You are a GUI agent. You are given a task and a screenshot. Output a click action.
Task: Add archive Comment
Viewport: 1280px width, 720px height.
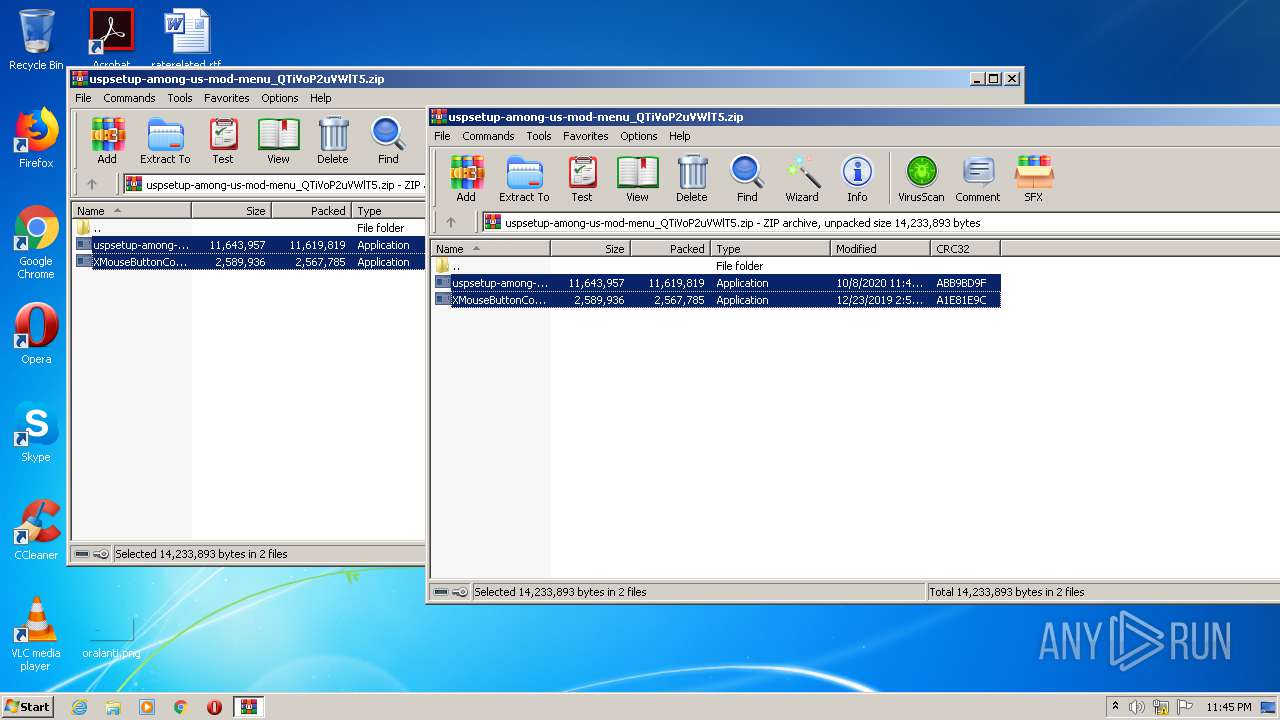coord(978,179)
